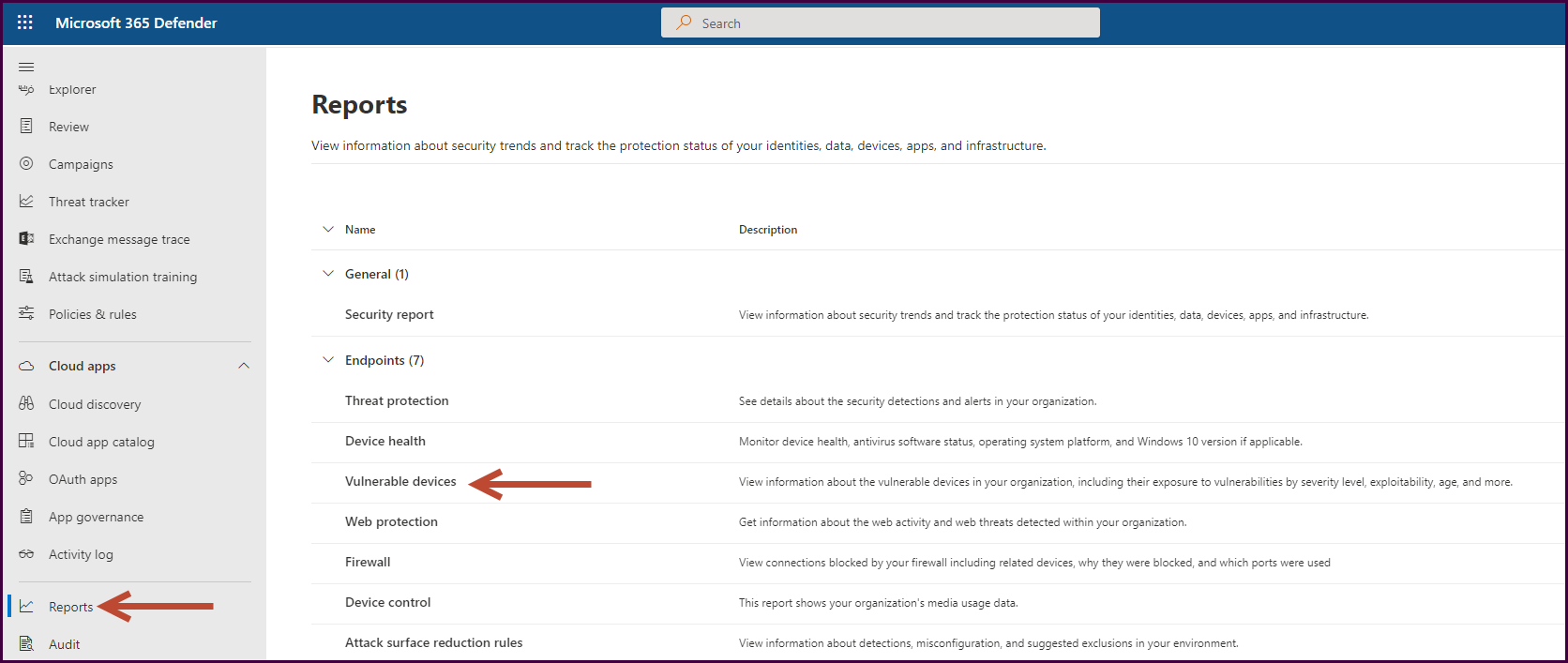Click the Cloud discovery binoculars icon
Image resolution: width=1568 pixels, height=663 pixels.
pyautogui.click(x=26, y=403)
